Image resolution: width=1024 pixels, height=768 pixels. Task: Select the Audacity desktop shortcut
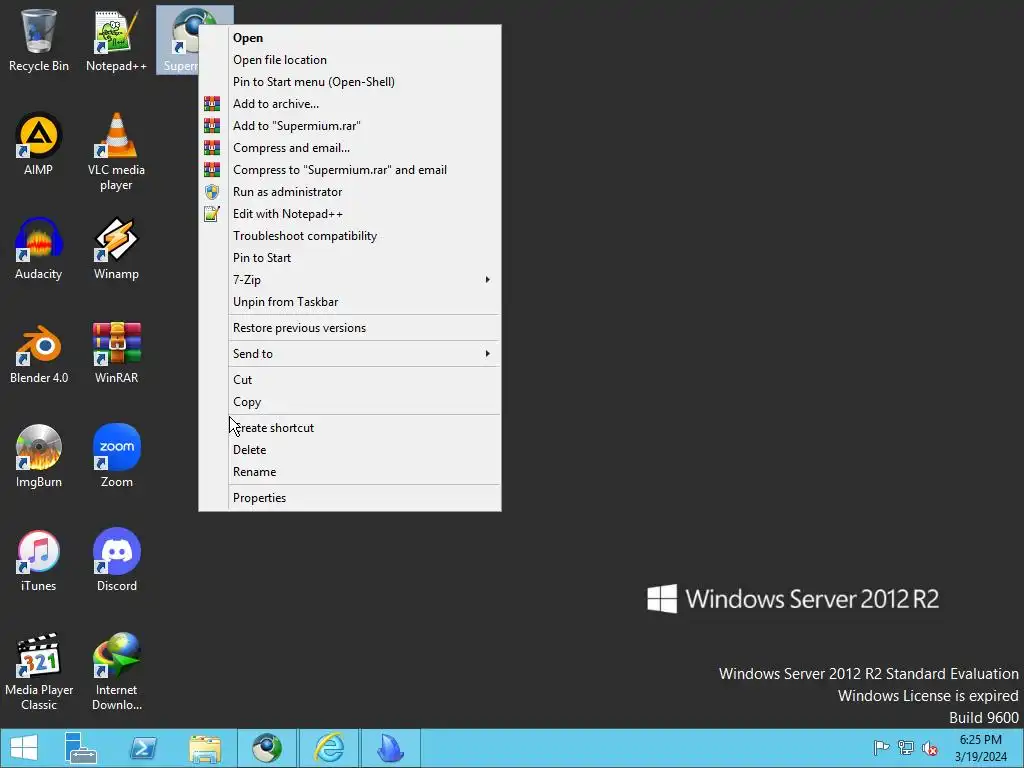click(39, 248)
